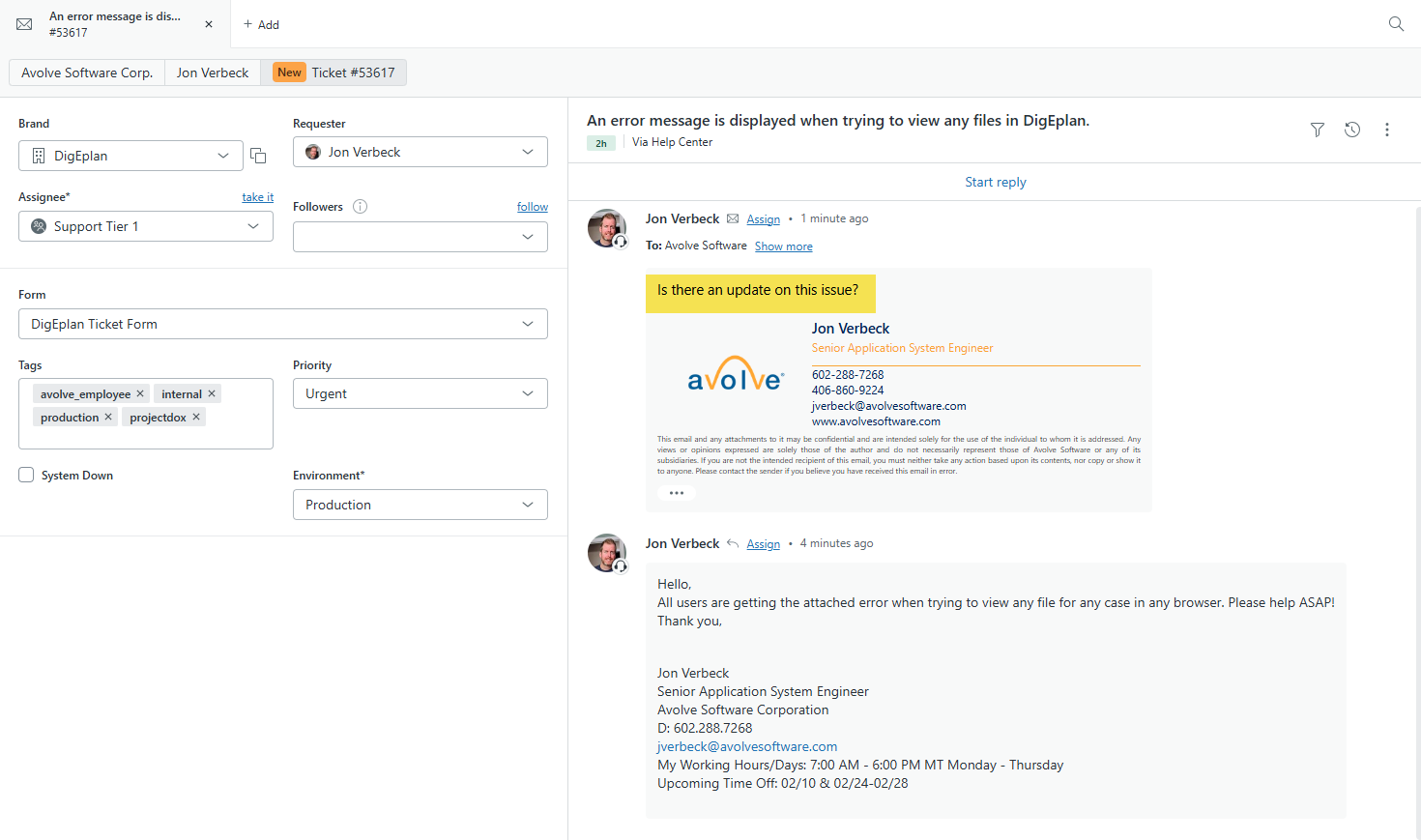The height and width of the screenshot is (840, 1421).
Task: Click the 'Via Help Center' text
Action: [673, 142]
